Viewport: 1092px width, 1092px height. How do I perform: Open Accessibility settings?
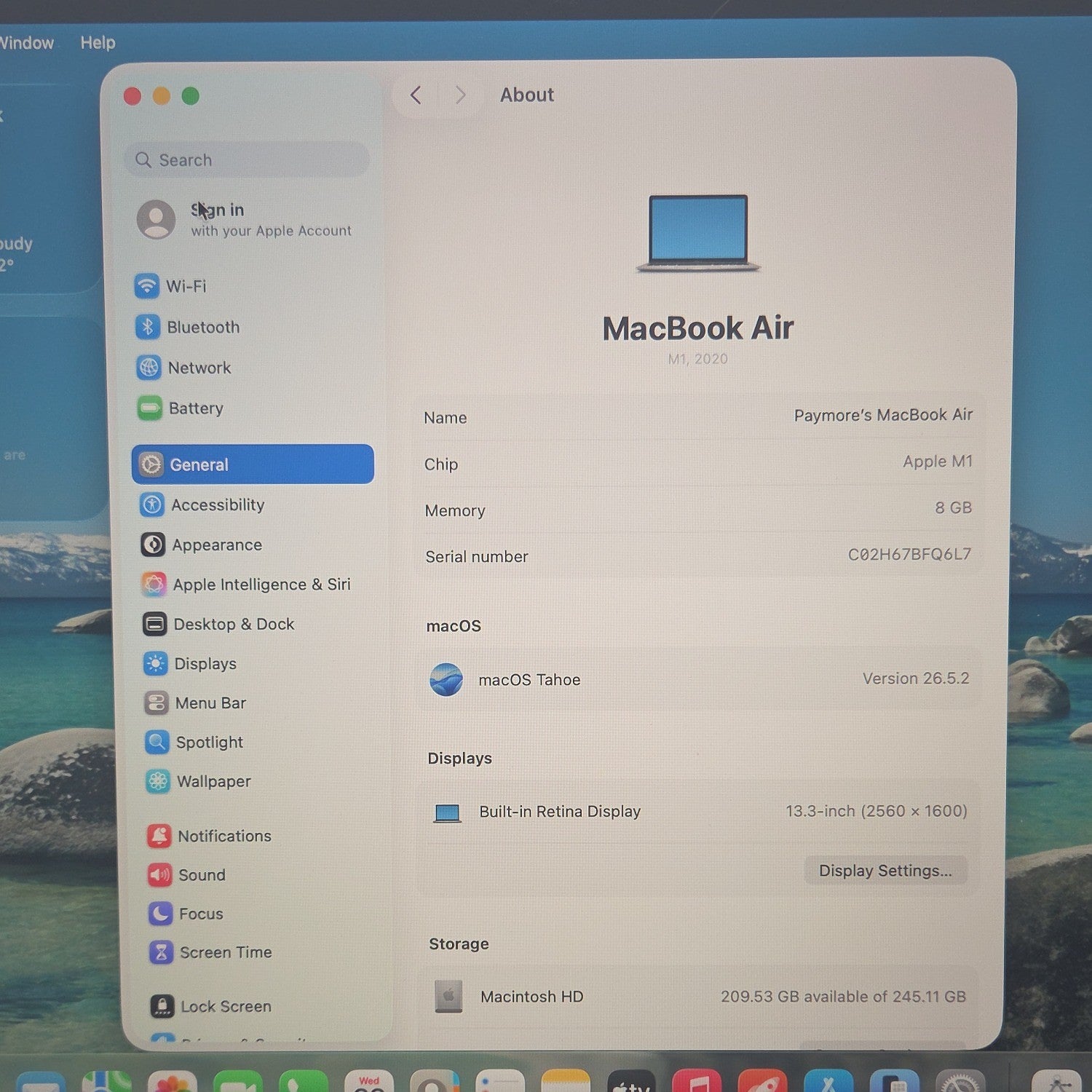pyautogui.click(x=202, y=505)
